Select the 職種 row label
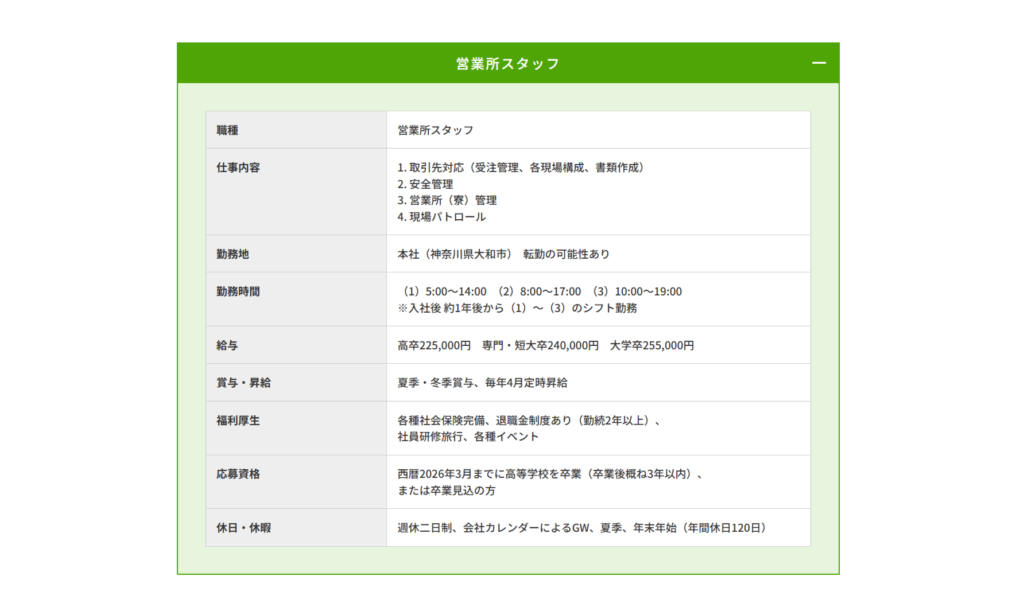This screenshot has width=1024, height=611. (x=227, y=130)
